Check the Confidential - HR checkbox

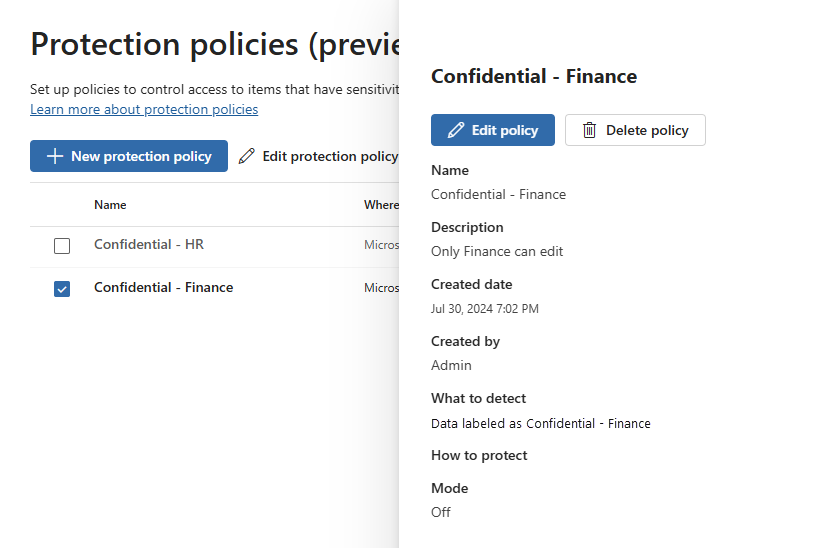62,246
